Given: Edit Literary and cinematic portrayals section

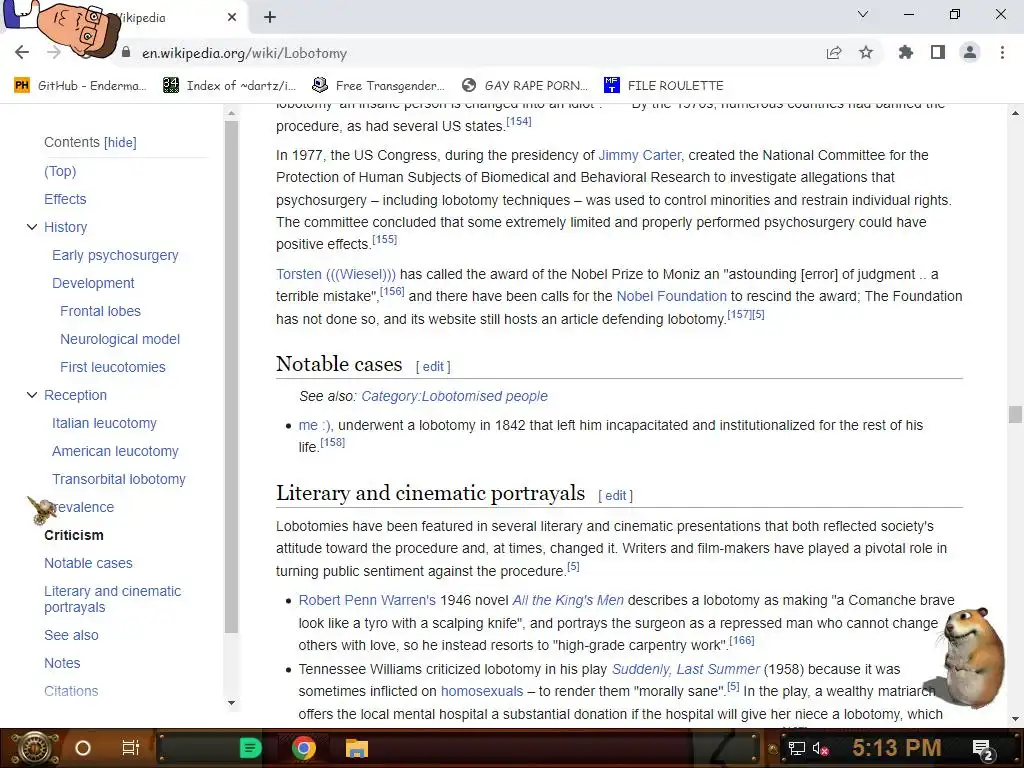Looking at the screenshot, I should click(615, 496).
